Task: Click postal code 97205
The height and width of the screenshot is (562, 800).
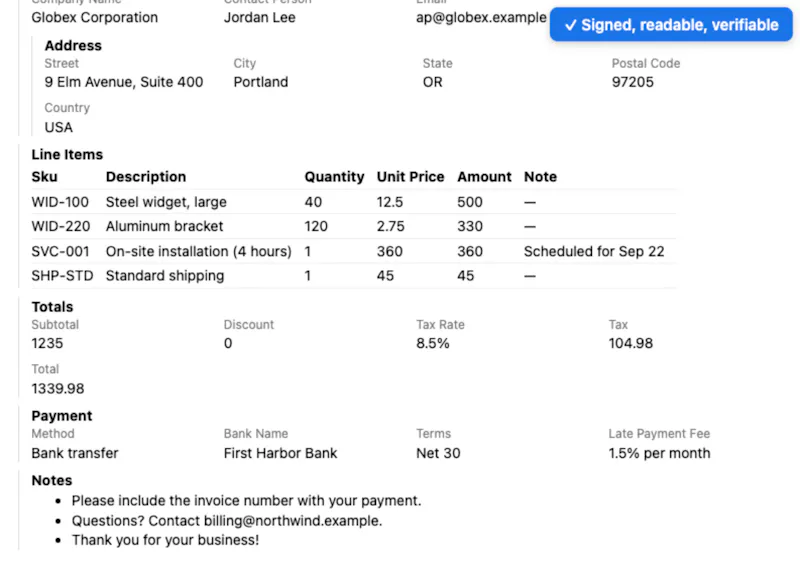Action: [633, 82]
